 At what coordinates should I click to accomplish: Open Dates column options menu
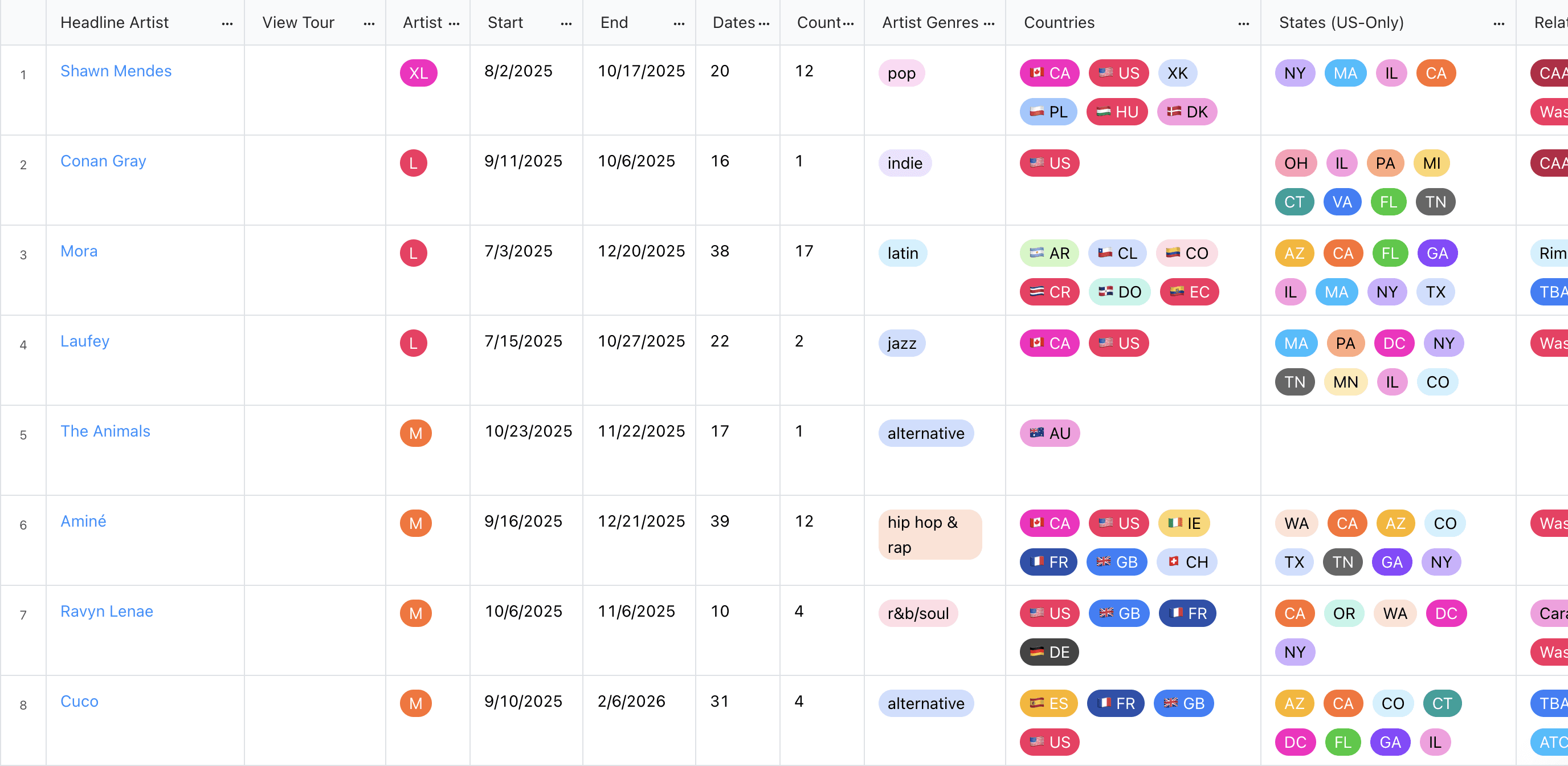764,23
